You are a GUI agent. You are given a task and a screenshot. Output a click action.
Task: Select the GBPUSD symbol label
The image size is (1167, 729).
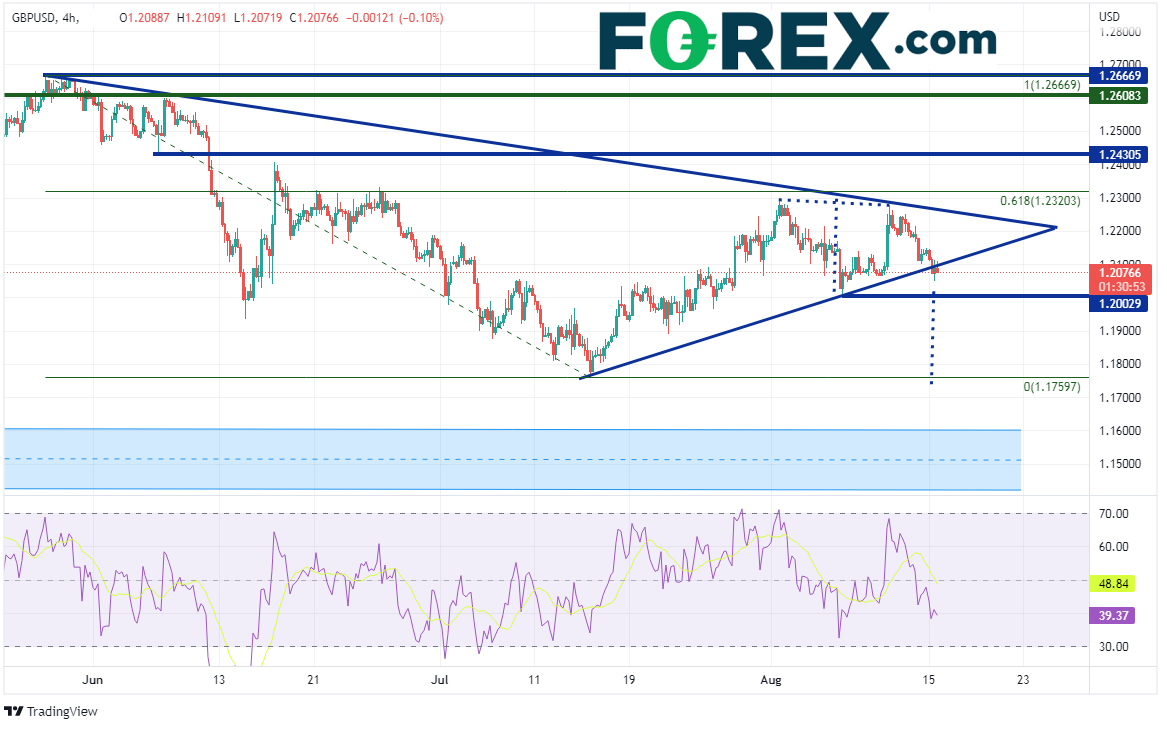(31, 17)
